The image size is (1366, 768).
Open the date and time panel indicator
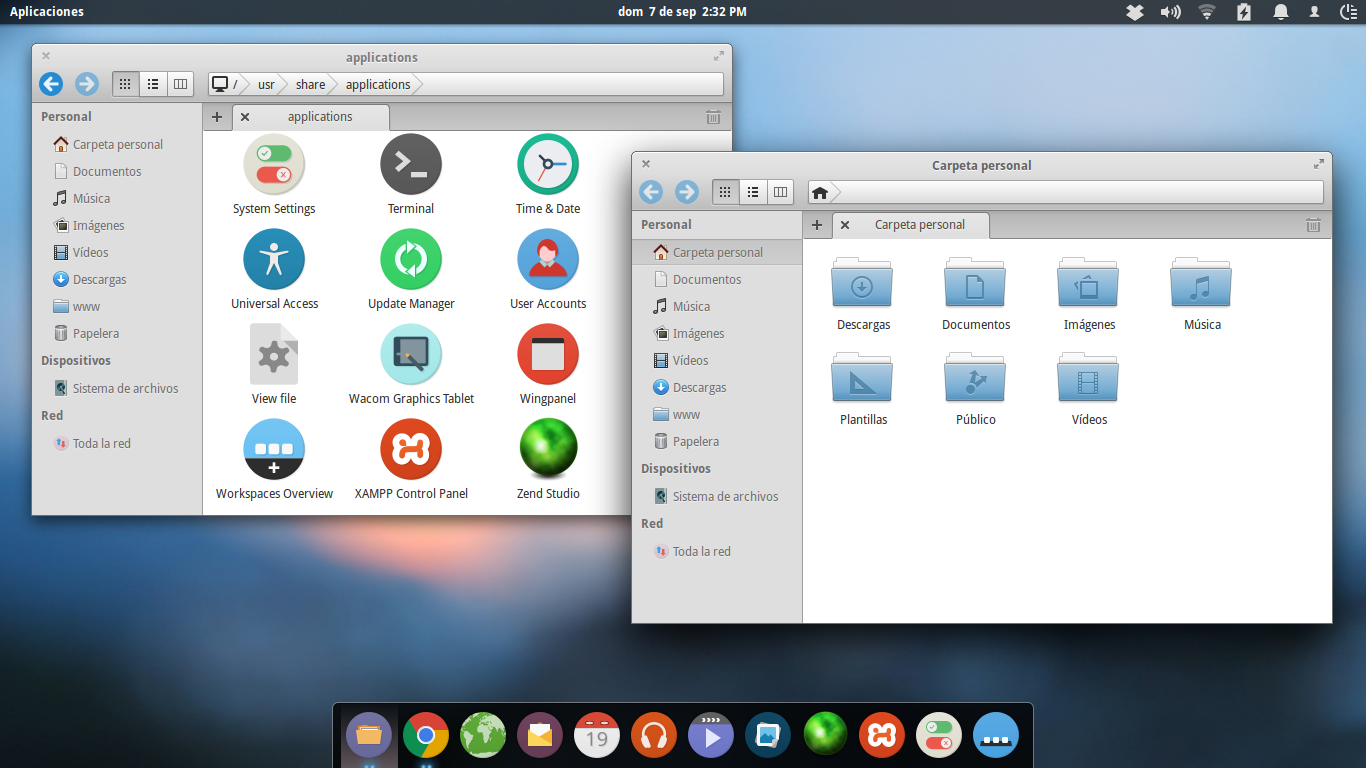click(x=682, y=12)
